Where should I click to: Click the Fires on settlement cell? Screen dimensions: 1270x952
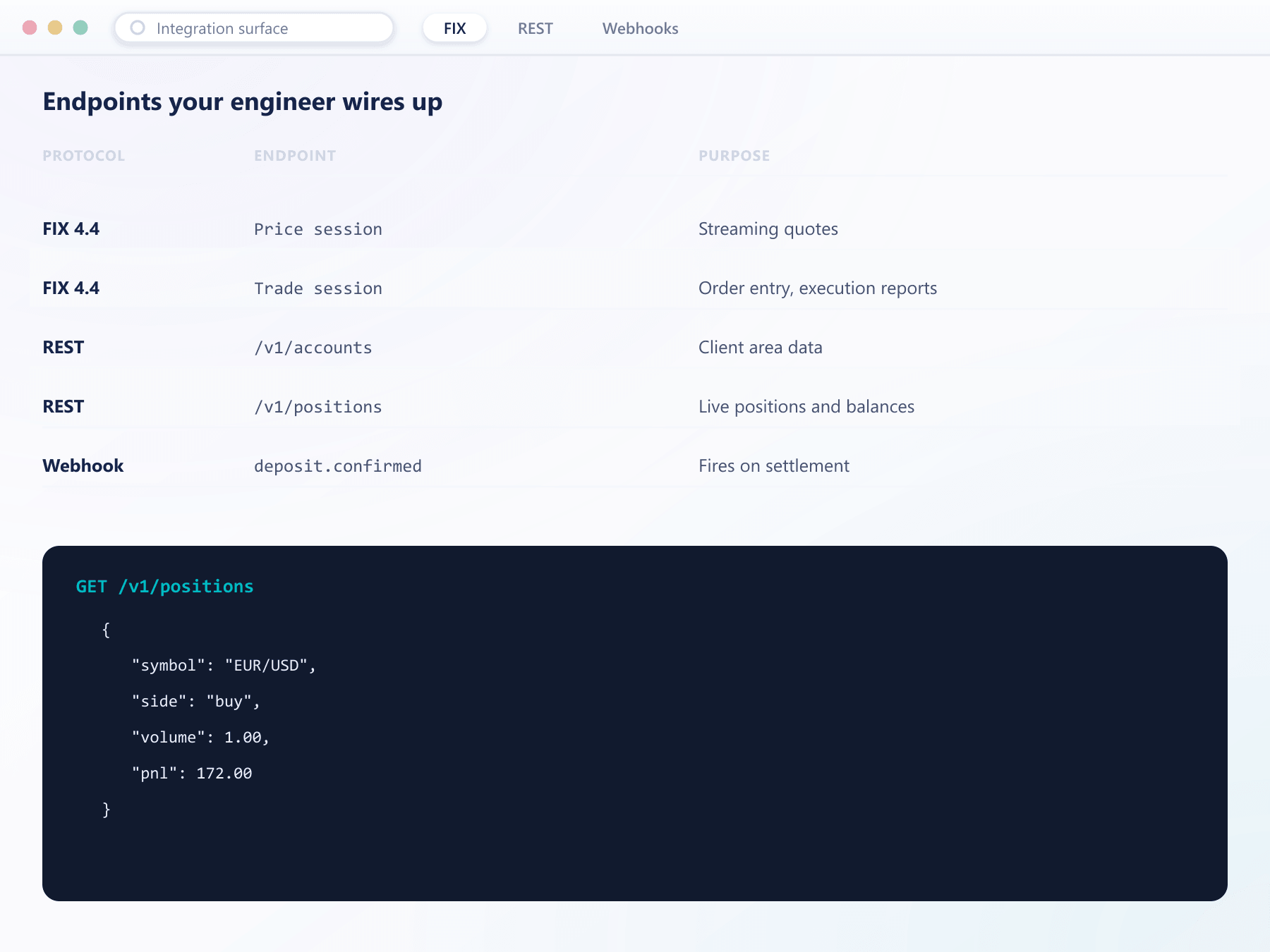pyautogui.click(x=774, y=466)
